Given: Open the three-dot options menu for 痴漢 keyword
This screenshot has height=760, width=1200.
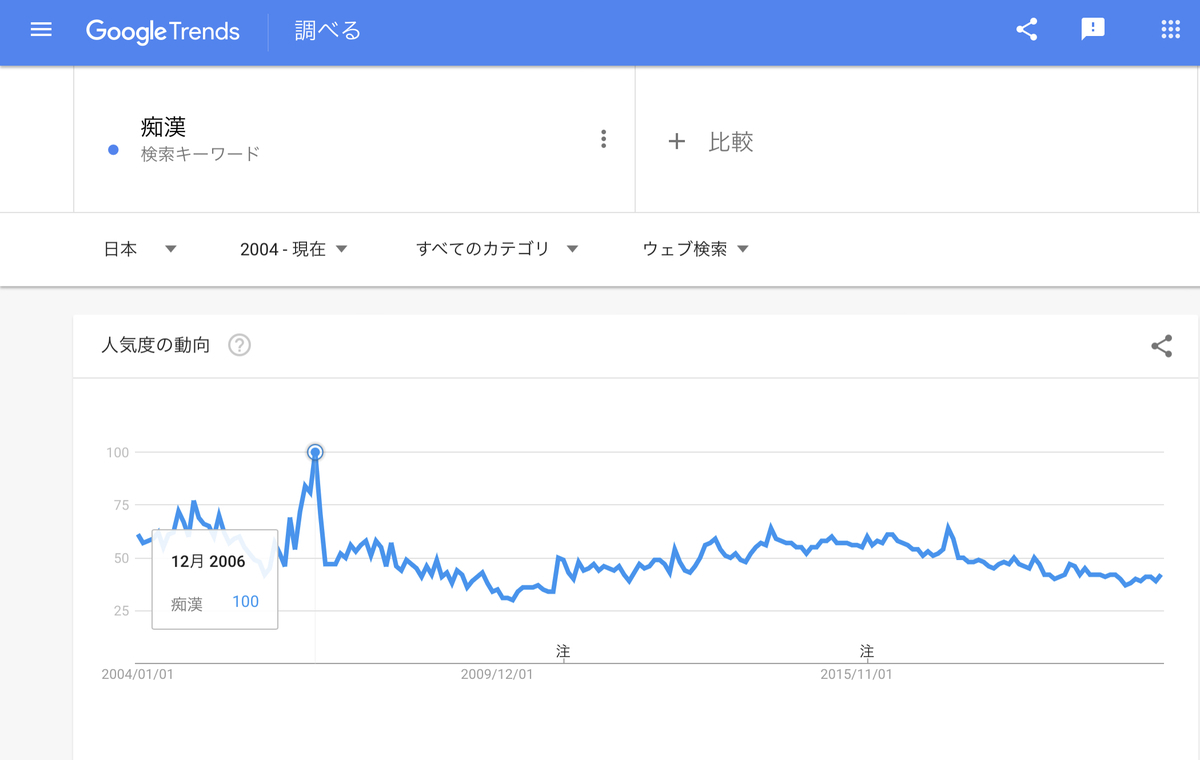Looking at the screenshot, I should tap(604, 138).
